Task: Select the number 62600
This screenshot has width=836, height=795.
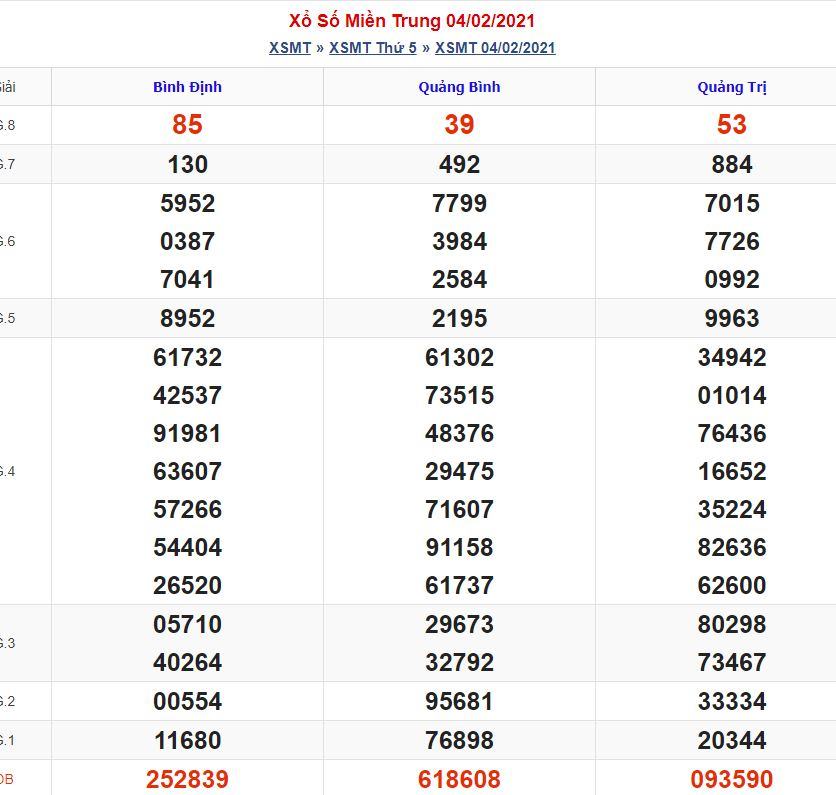Action: coord(732,585)
